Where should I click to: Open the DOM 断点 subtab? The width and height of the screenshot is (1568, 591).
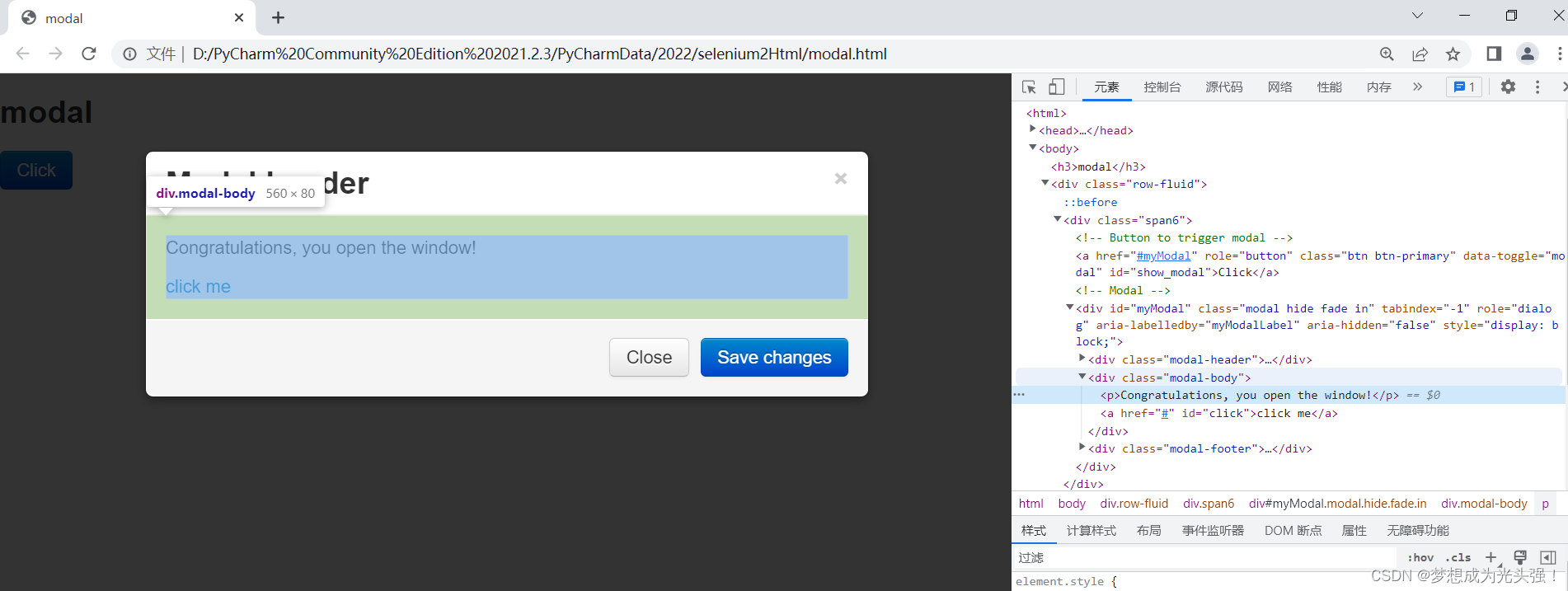tap(1293, 530)
